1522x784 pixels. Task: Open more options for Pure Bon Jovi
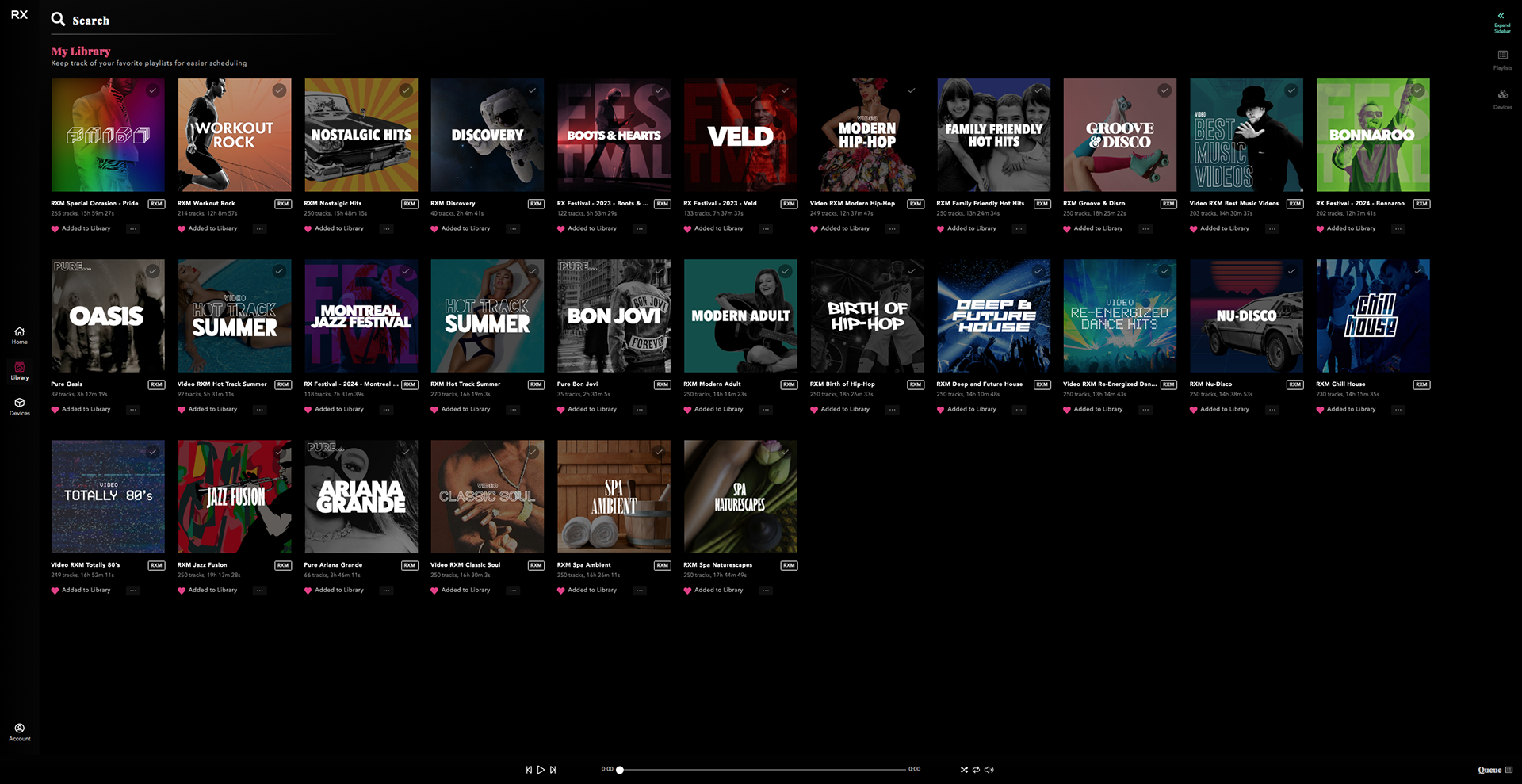pos(640,410)
